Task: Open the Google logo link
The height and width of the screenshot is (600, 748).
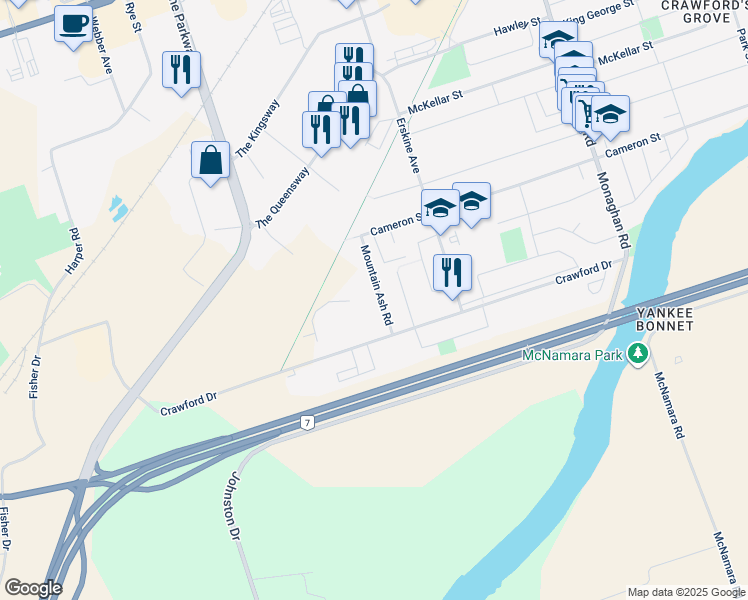Action: coord(33,588)
